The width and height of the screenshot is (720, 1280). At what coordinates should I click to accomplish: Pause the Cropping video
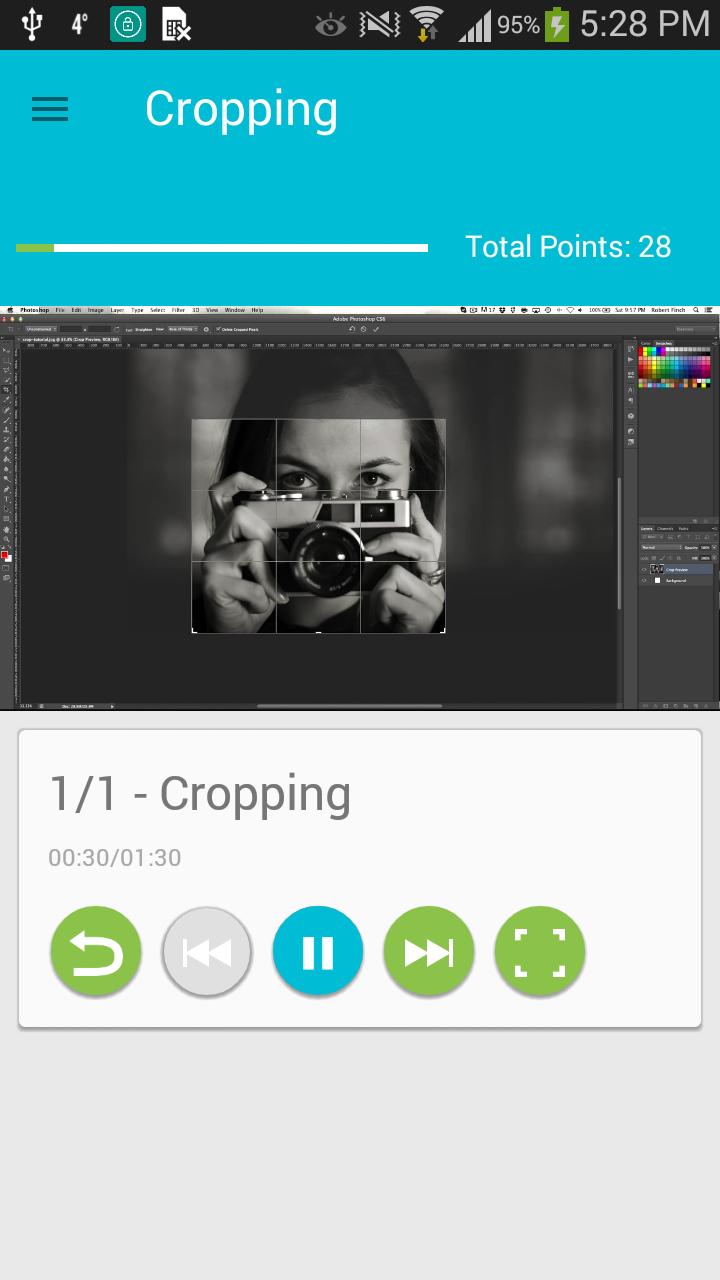click(318, 952)
